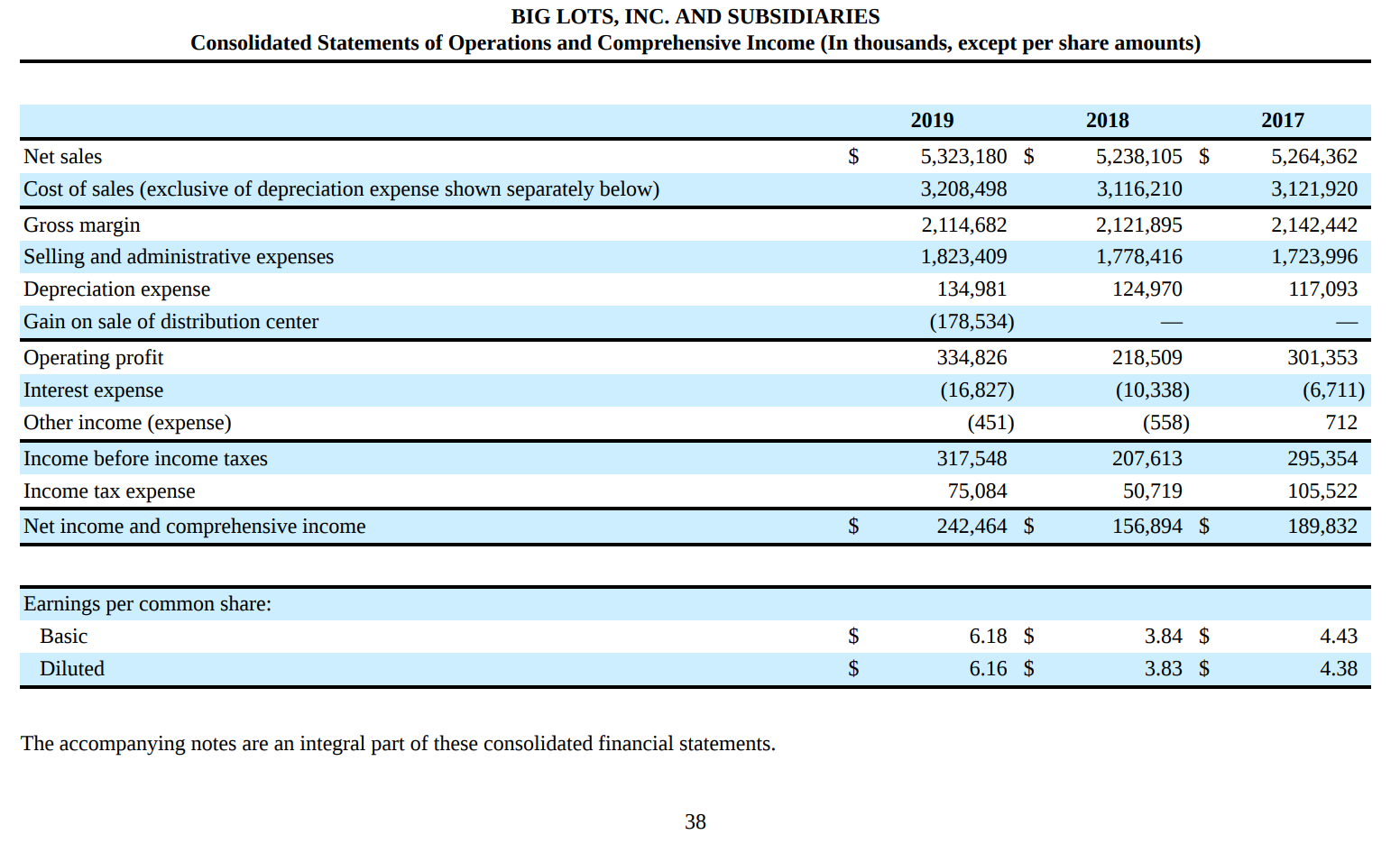1400x862 pixels.
Task: Select the diluted EPS value 6.16
Action: pyautogui.click(x=988, y=668)
